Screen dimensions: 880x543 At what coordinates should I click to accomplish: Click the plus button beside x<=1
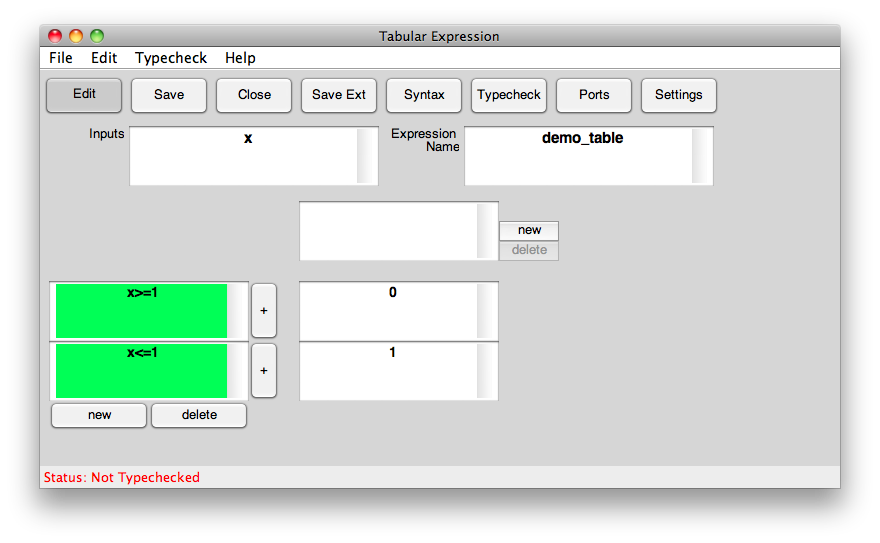264,371
